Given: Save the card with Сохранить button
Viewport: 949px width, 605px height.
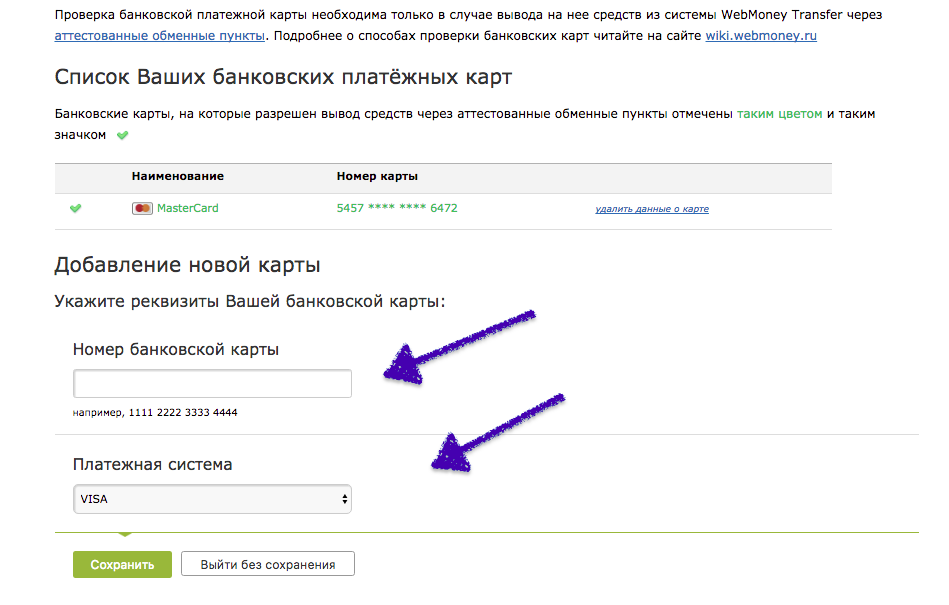Looking at the screenshot, I should click(122, 564).
